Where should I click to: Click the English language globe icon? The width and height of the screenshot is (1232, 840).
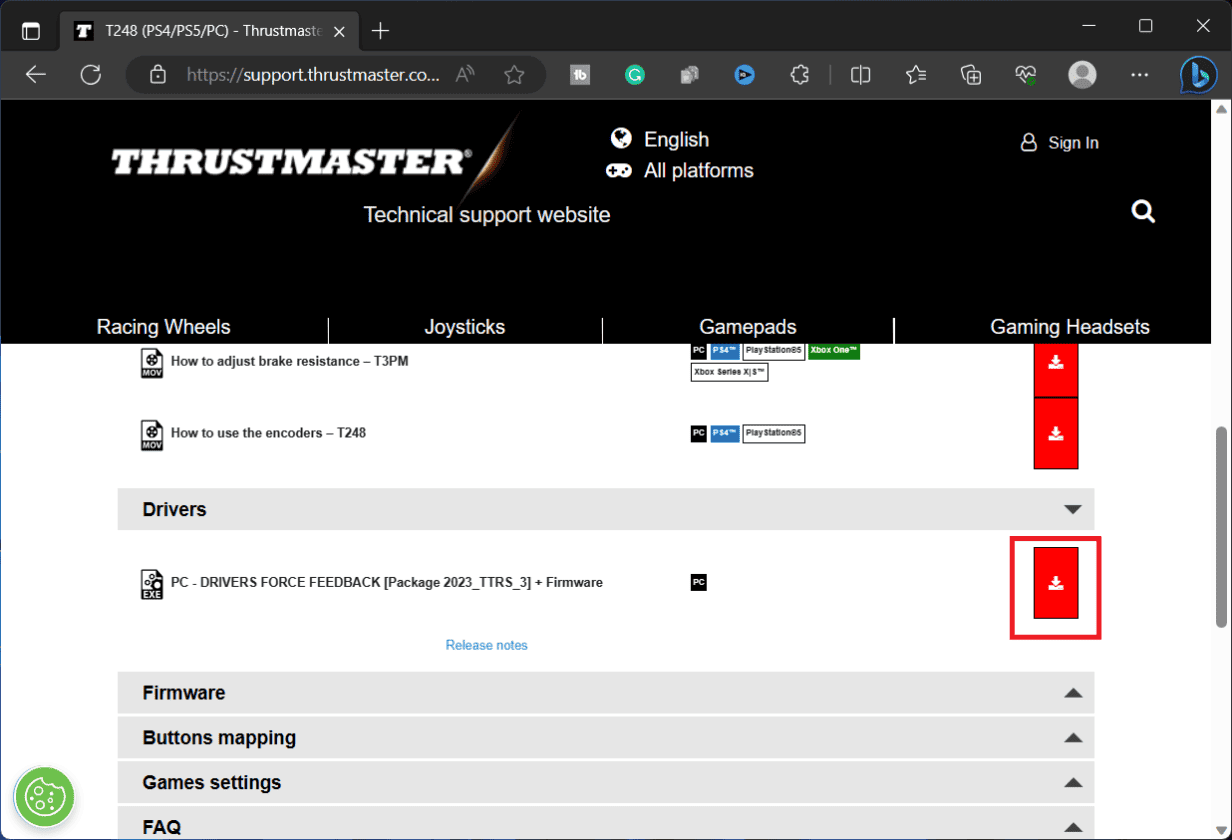[x=622, y=139]
